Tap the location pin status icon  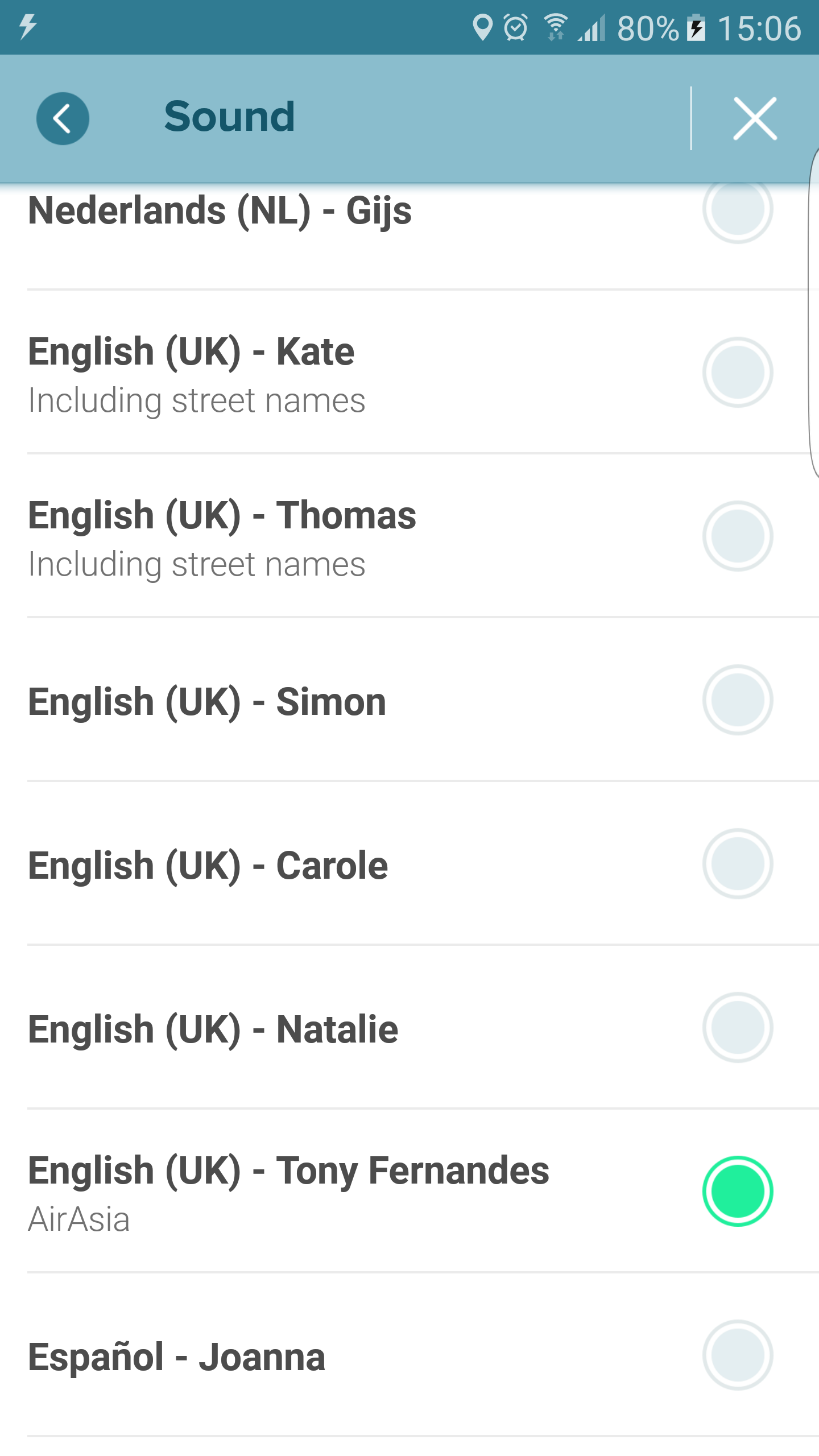tap(482, 27)
